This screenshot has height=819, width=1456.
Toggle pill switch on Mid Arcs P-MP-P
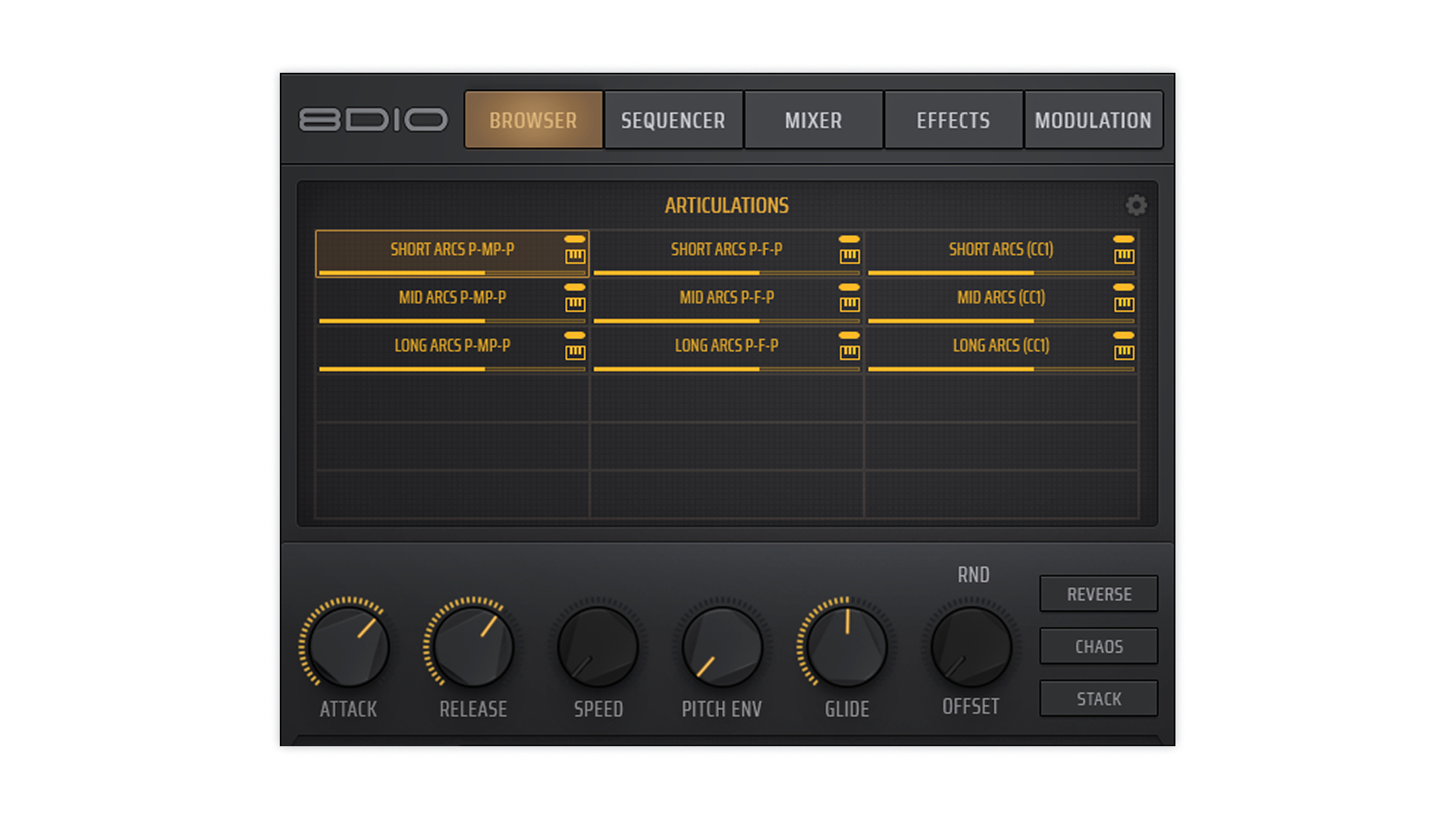pos(575,287)
